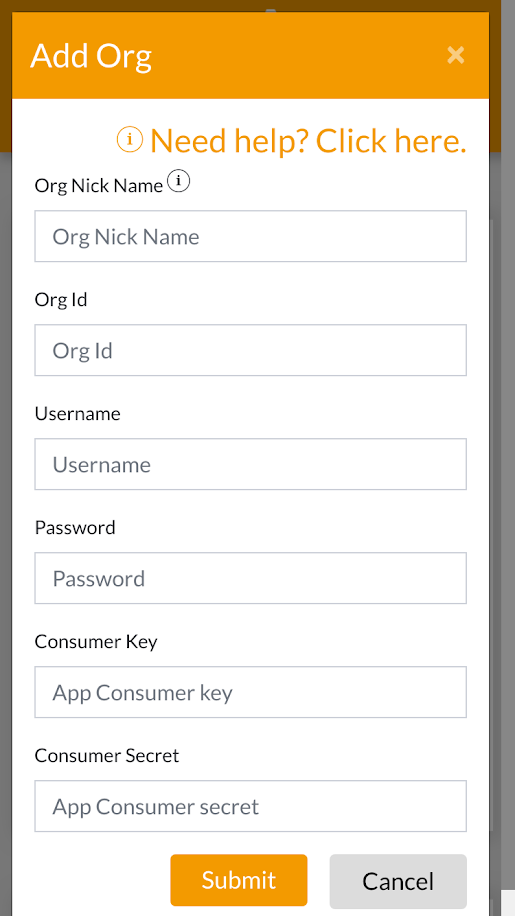This screenshot has height=916, width=515.
Task: Select the App Consumer key field
Action: point(250,692)
